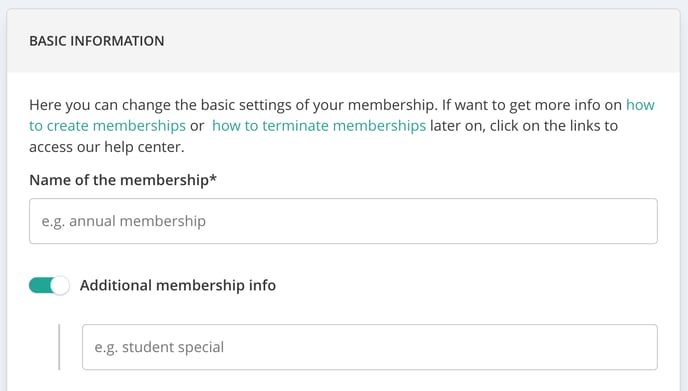The width and height of the screenshot is (688, 391).
Task: Click the 'access our help center.' text
Action: coord(107,147)
